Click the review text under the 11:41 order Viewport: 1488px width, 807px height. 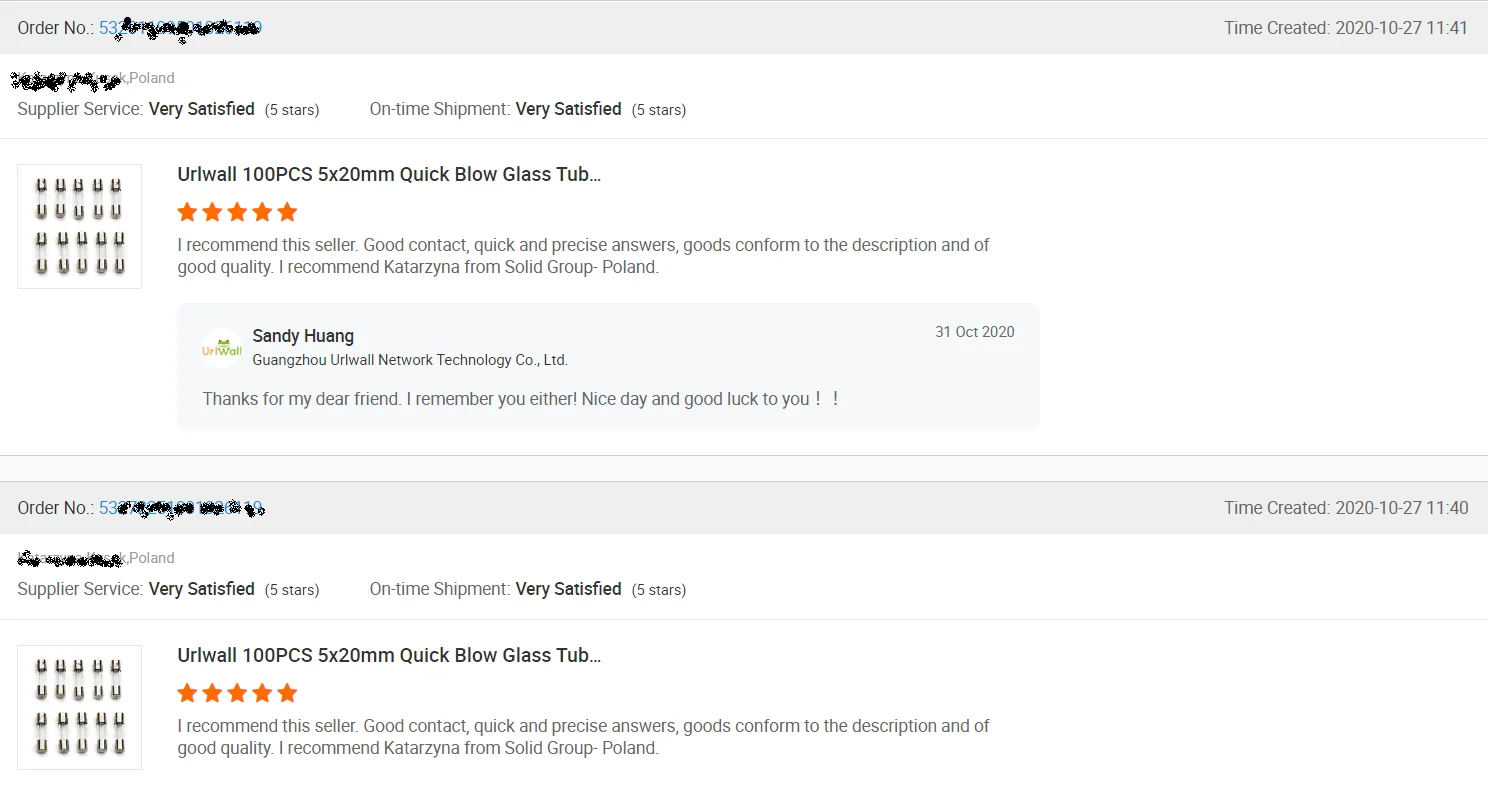pyautogui.click(x=583, y=256)
